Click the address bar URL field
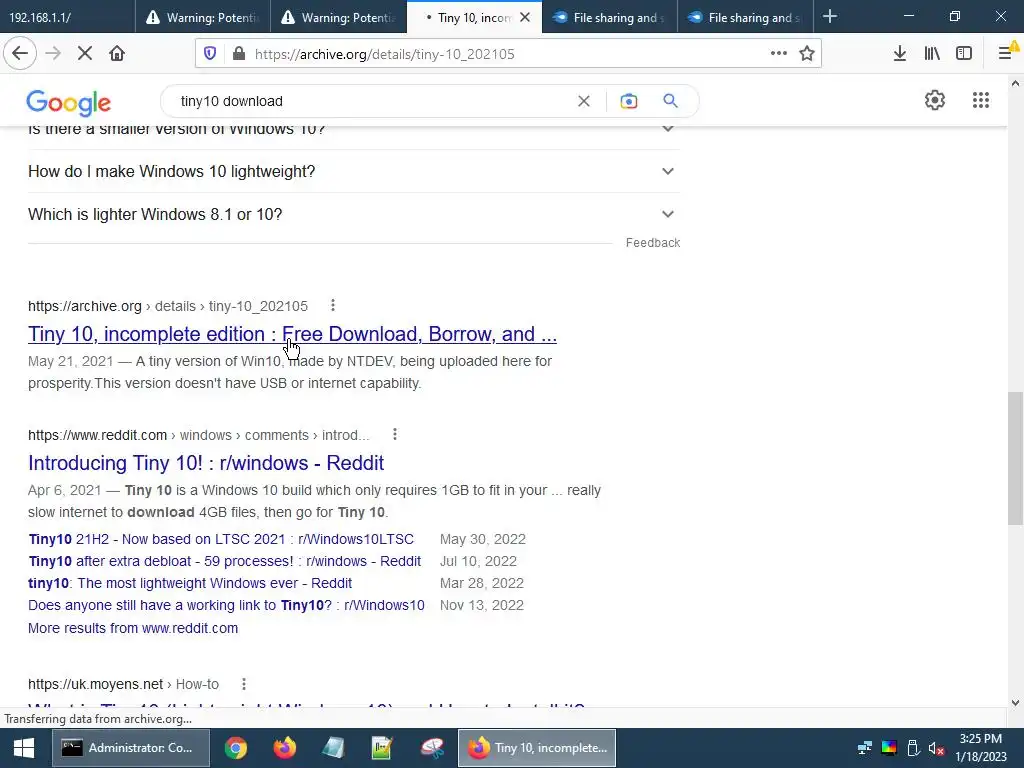Screen dimensions: 1024x768 point(506,54)
